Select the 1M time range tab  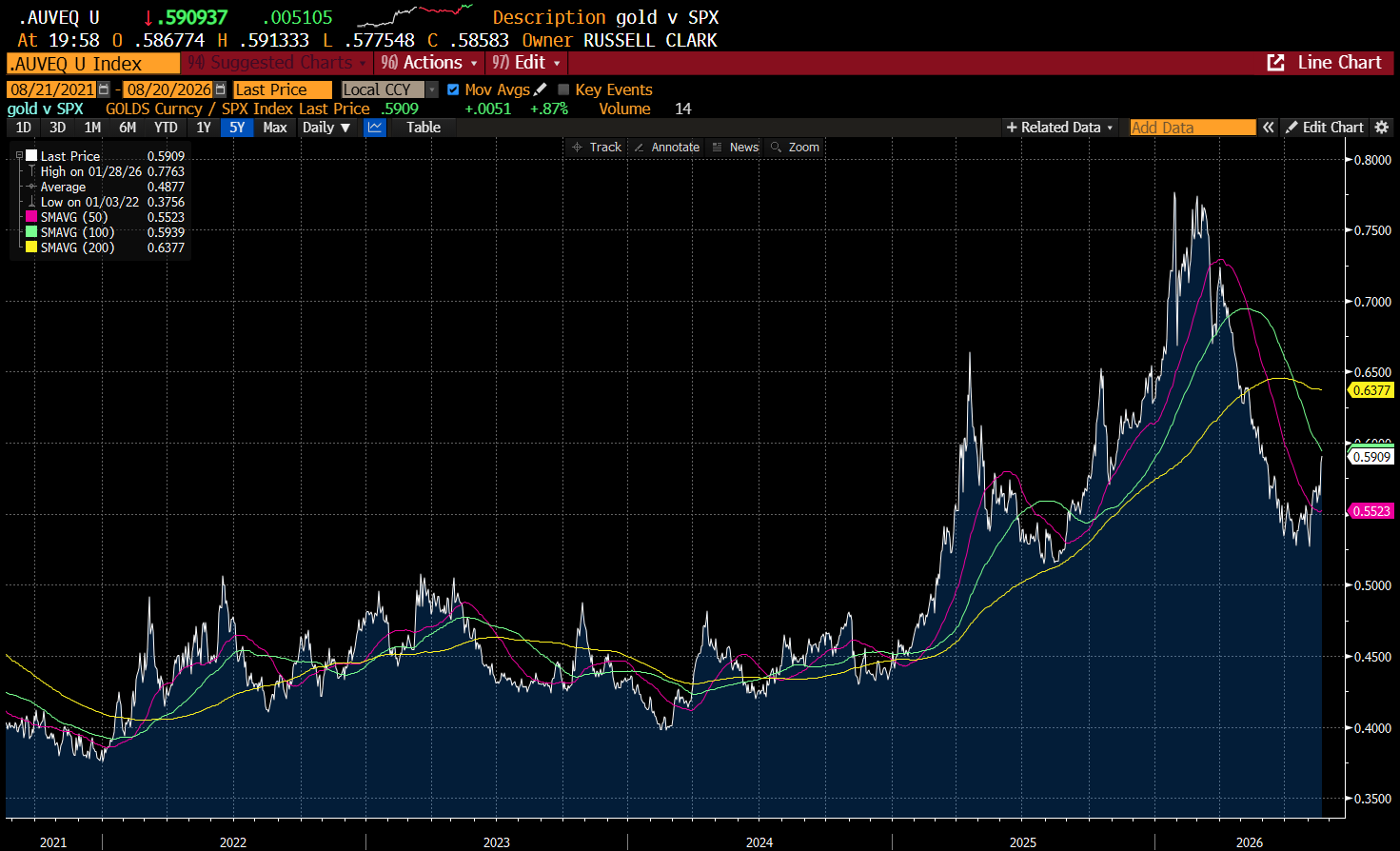click(x=92, y=128)
